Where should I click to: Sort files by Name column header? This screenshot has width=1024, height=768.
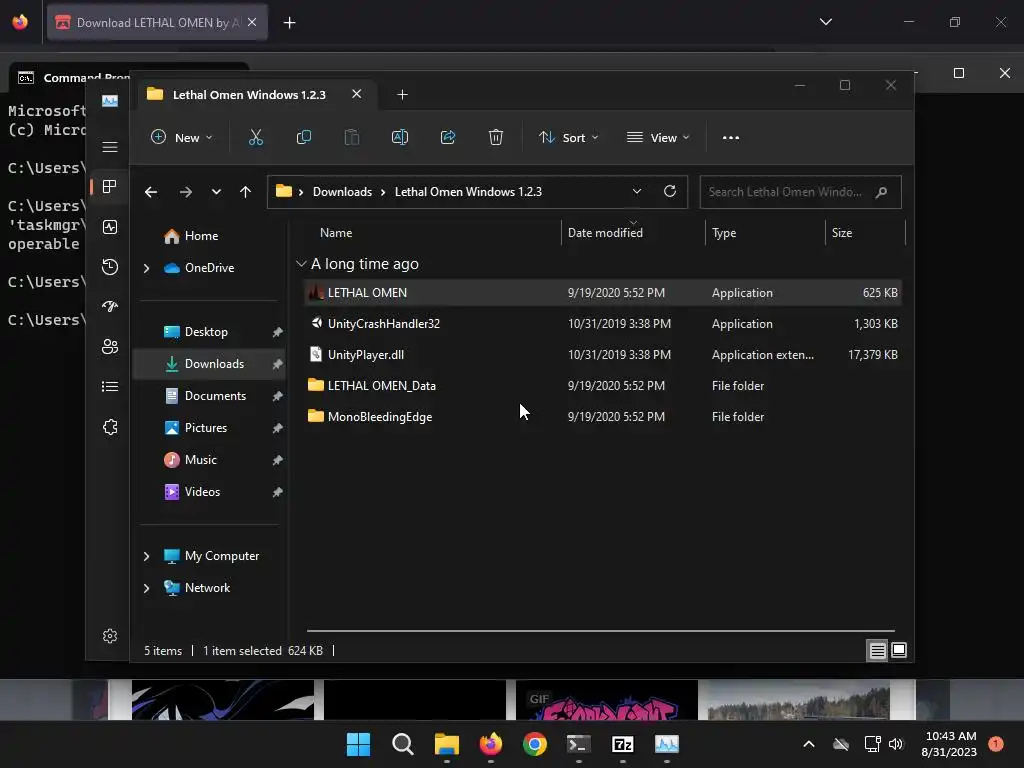click(336, 233)
